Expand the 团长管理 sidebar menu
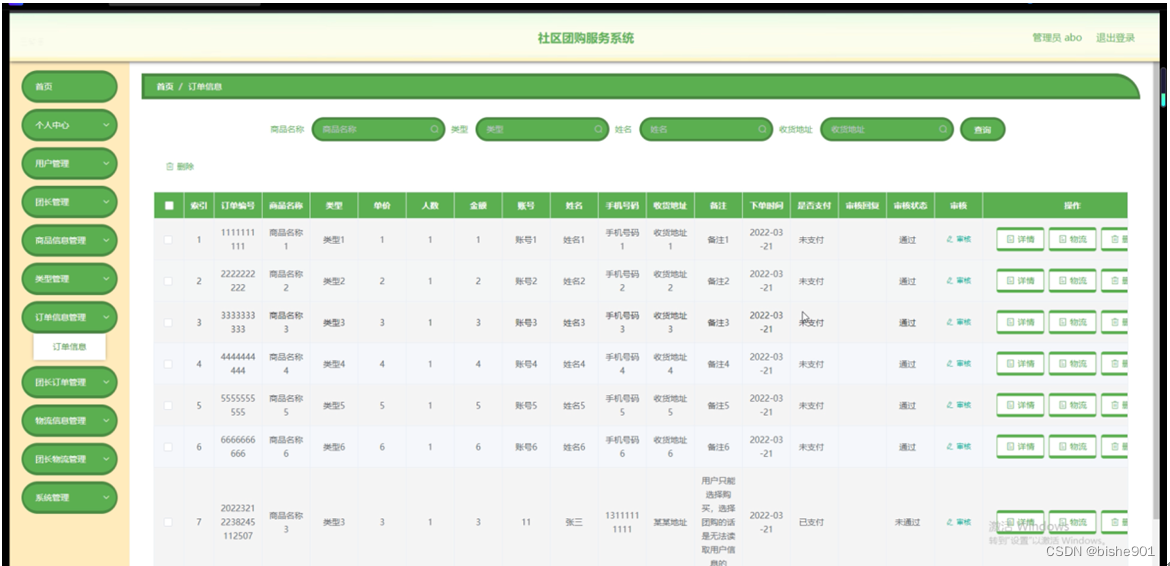 (x=69, y=202)
